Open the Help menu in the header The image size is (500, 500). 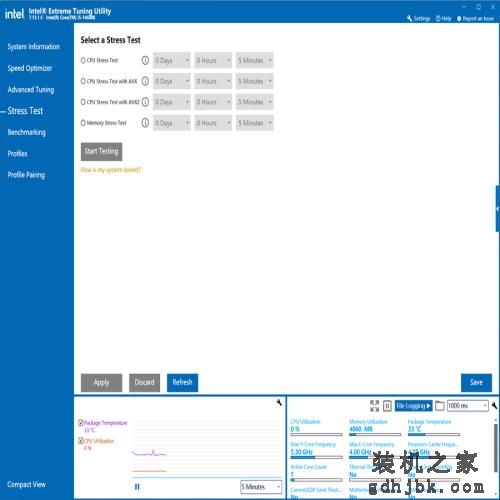tap(443, 18)
